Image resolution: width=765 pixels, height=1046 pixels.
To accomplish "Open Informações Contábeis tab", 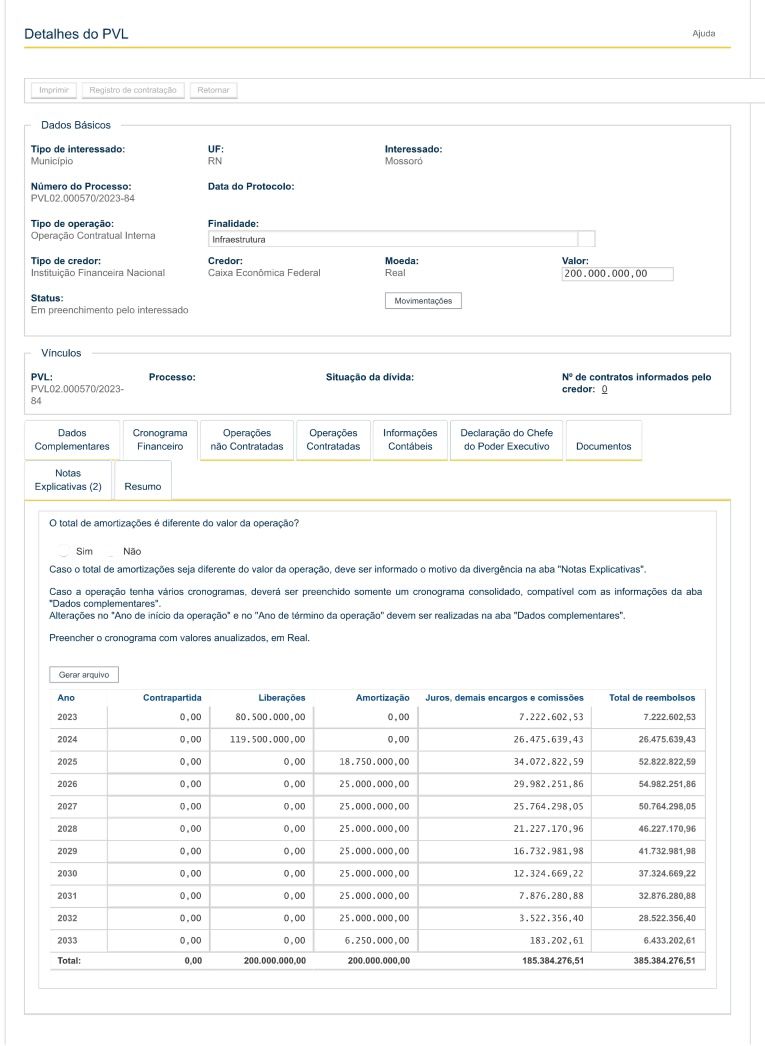I will (x=410, y=440).
